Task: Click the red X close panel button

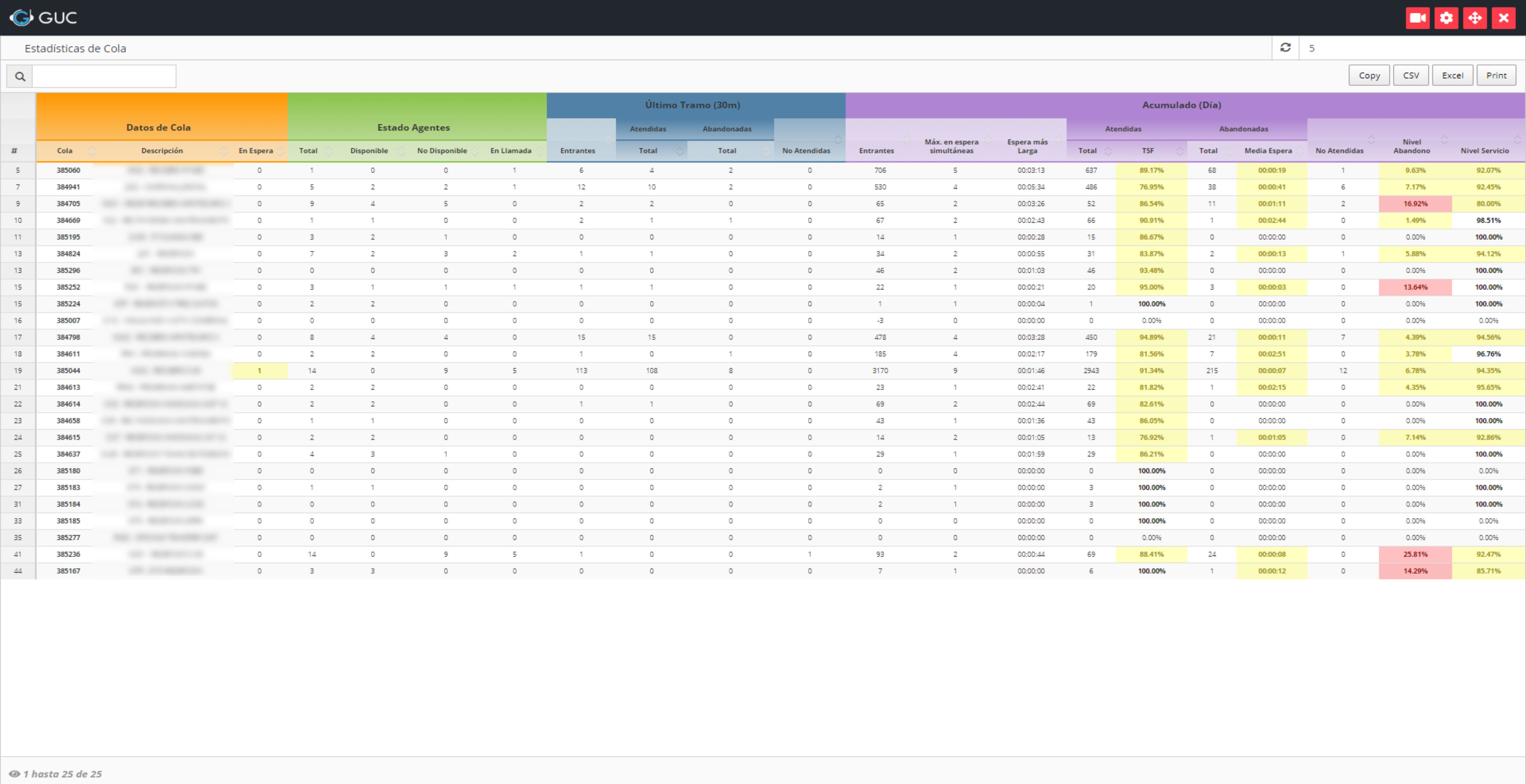Action: (1503, 18)
